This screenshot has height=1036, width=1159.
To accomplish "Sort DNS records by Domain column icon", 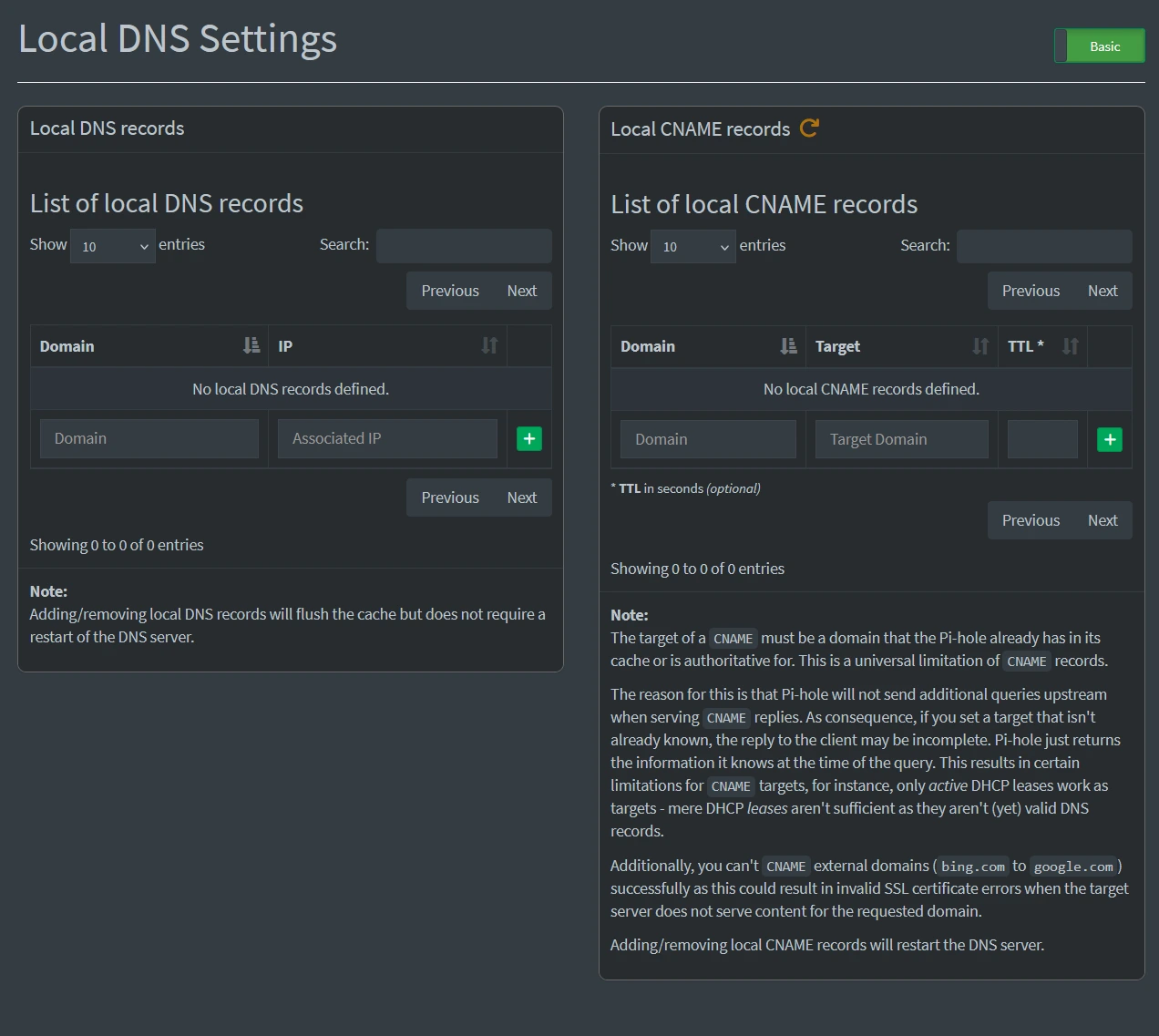I will coord(251,345).
